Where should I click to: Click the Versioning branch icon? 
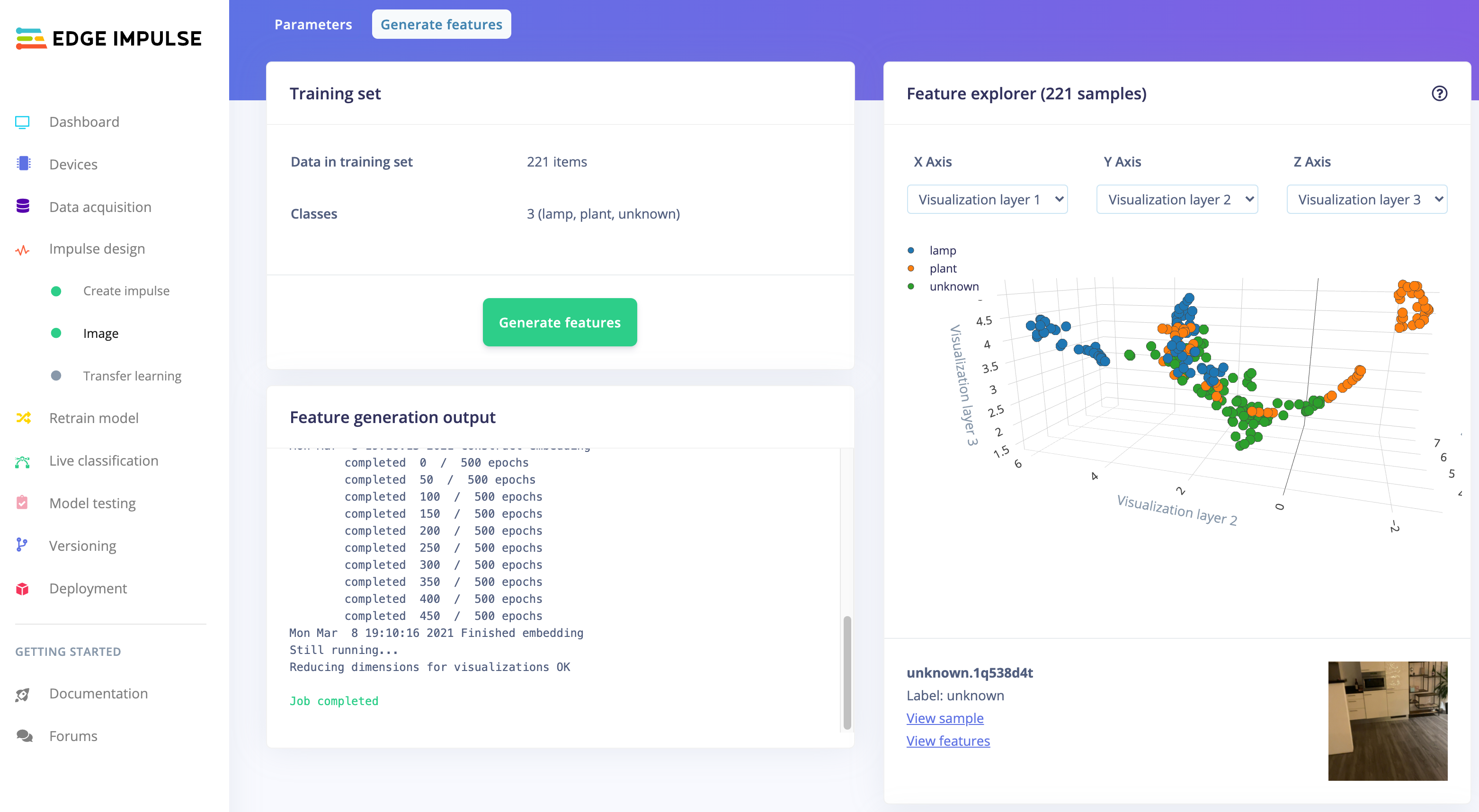click(x=22, y=545)
